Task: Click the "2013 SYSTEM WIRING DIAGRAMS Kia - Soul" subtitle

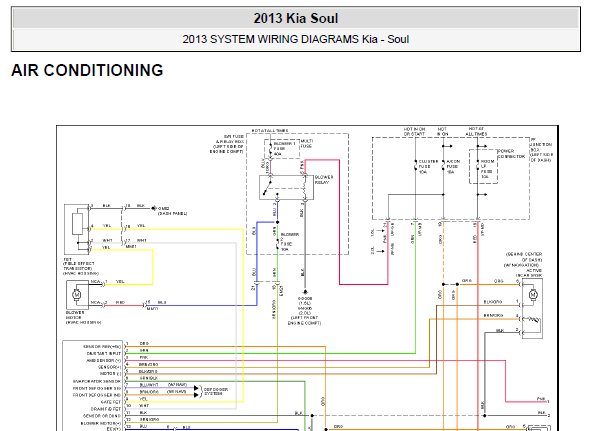Action: [x=295, y=39]
